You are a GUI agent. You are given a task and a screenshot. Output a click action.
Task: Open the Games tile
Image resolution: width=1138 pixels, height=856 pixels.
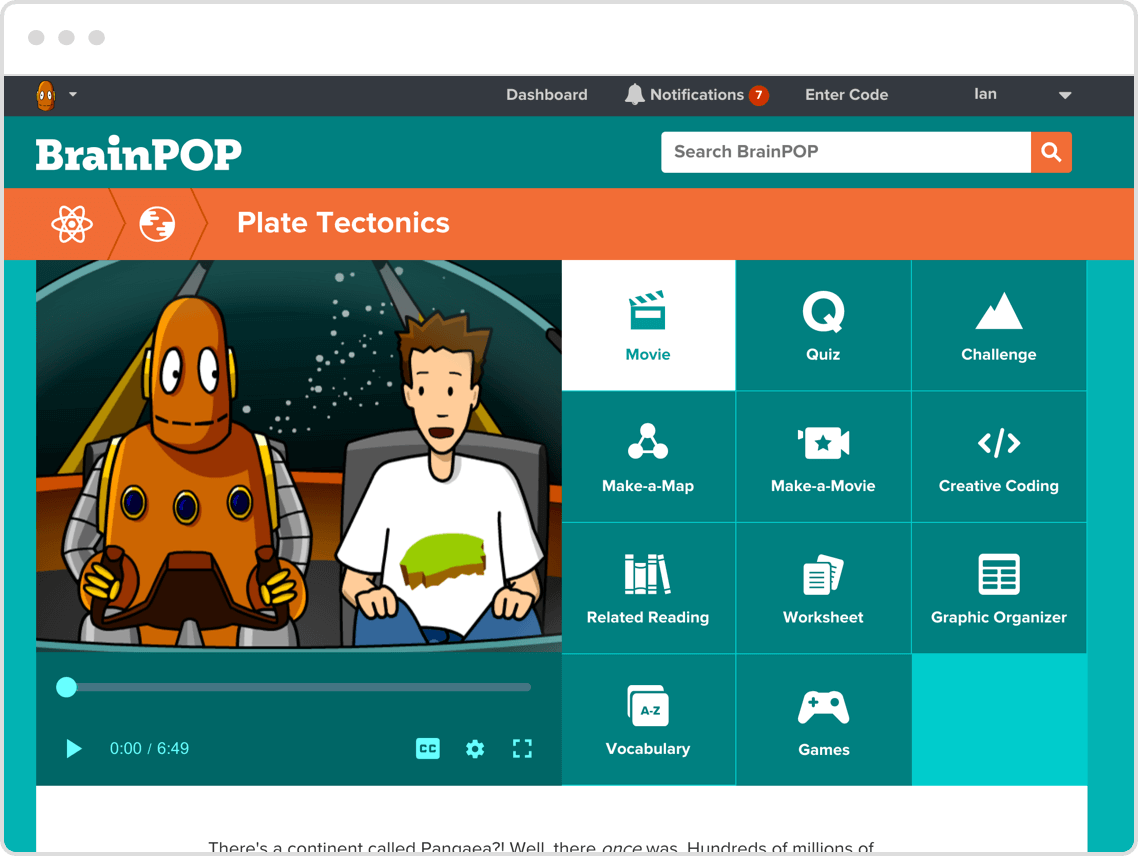(x=823, y=720)
